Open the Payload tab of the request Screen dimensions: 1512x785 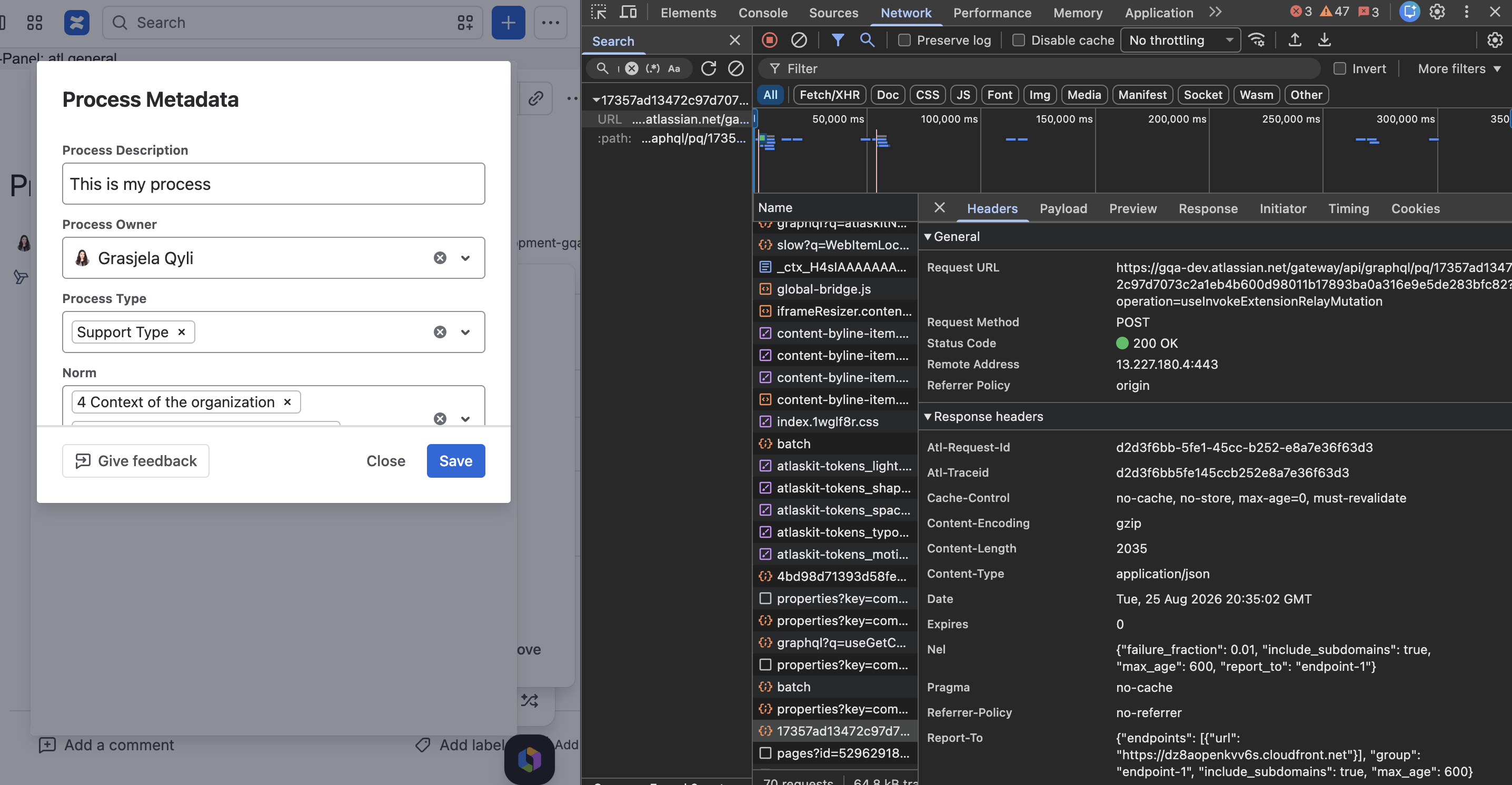(x=1063, y=208)
